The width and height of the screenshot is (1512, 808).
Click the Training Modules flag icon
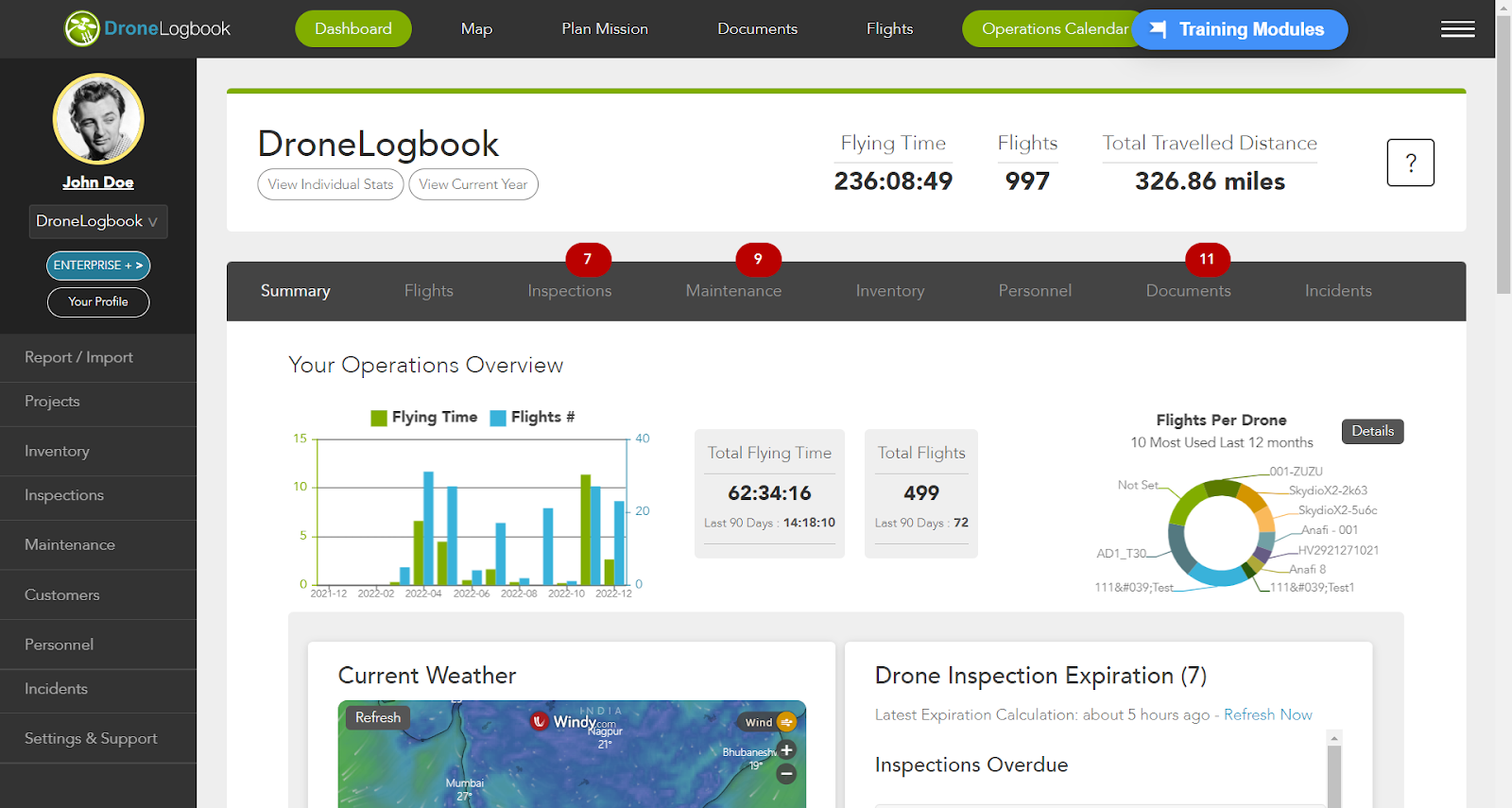pyautogui.click(x=1158, y=29)
